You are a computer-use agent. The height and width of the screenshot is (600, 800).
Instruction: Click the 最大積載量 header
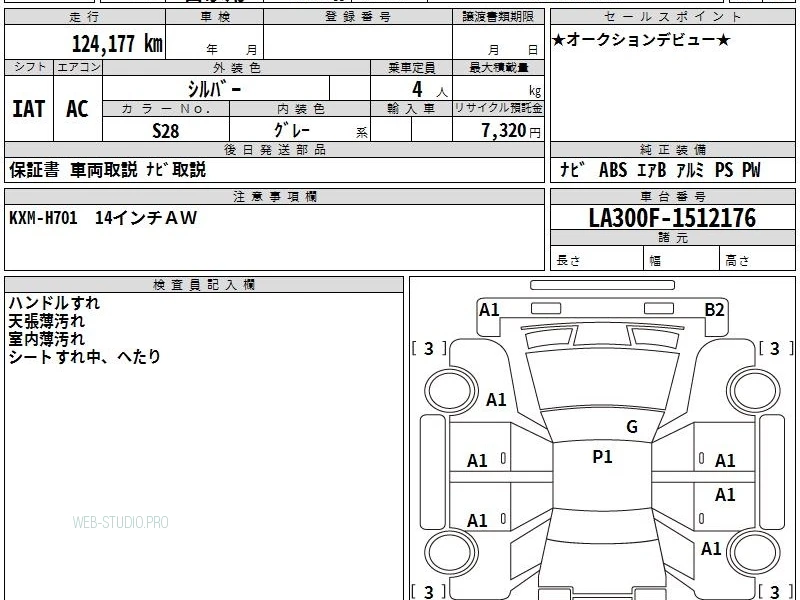(498, 68)
